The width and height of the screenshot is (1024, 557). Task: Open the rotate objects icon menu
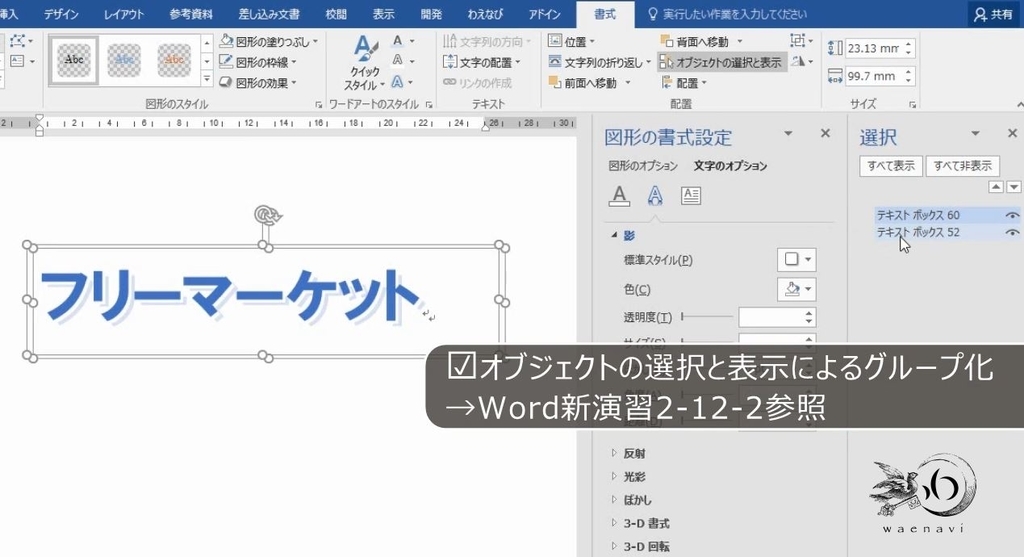[801, 61]
